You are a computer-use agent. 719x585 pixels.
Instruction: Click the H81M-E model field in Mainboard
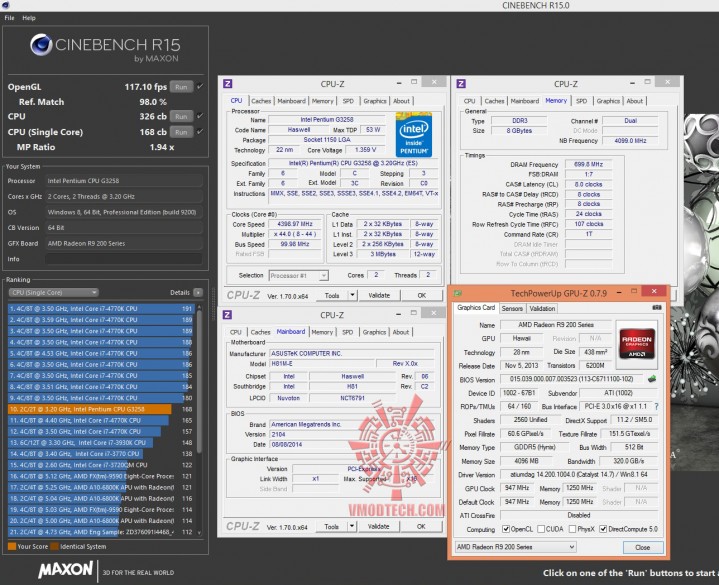coord(321,364)
